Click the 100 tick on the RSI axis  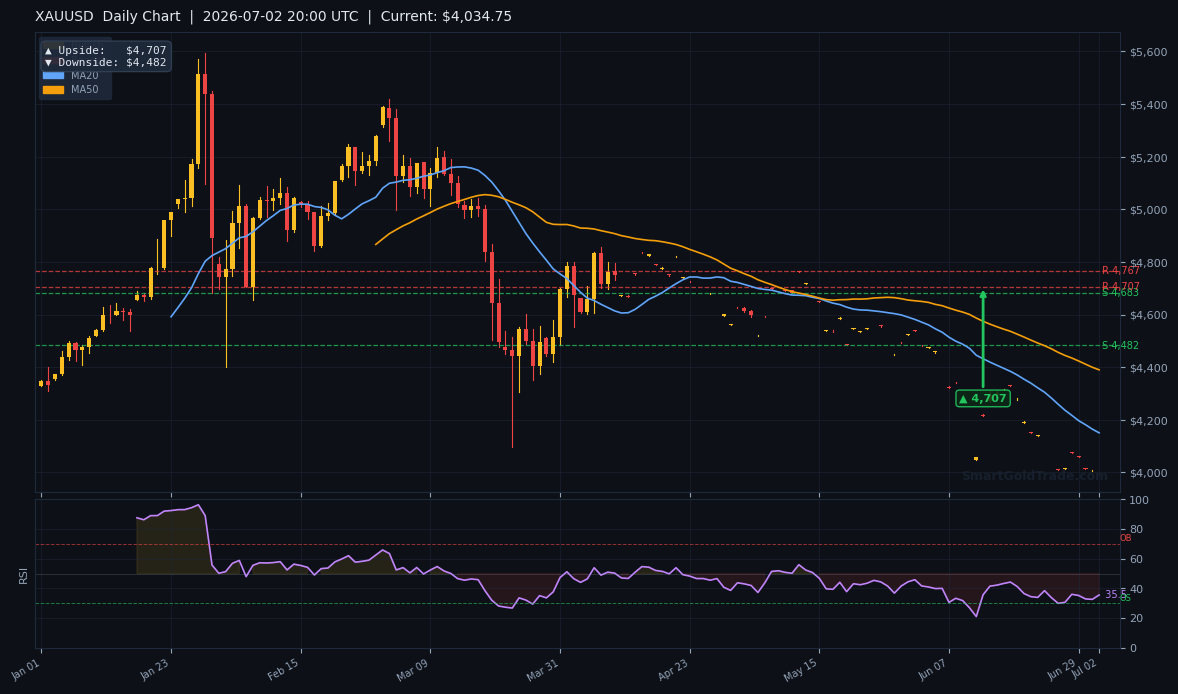1139,500
